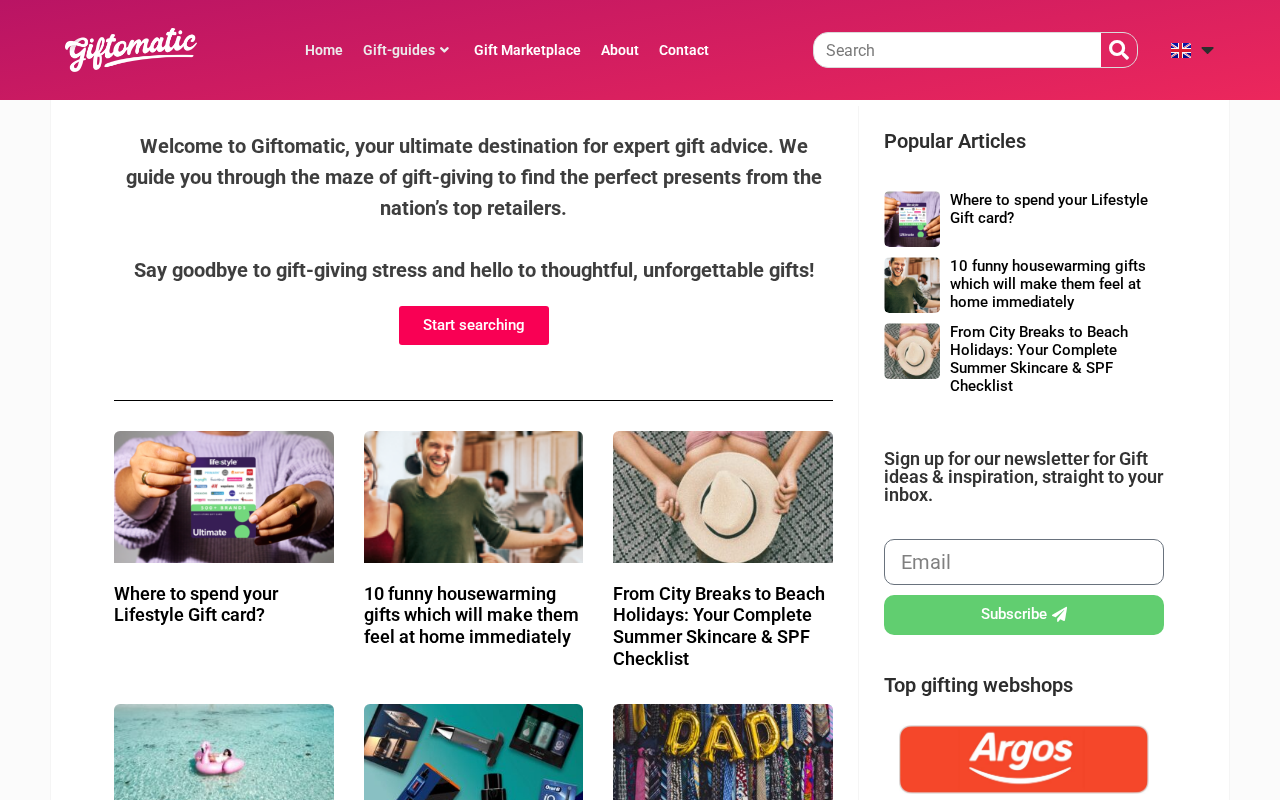The image size is (1280, 800).
Task: Click the search magnifier icon
Action: click(1119, 50)
